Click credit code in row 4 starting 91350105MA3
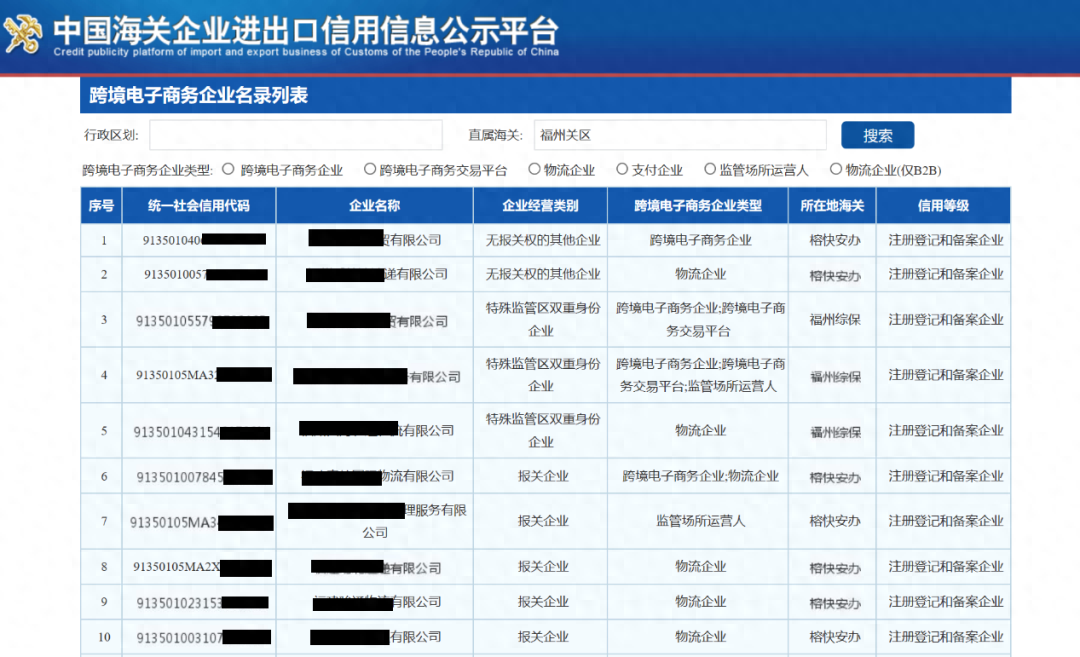 (204, 375)
